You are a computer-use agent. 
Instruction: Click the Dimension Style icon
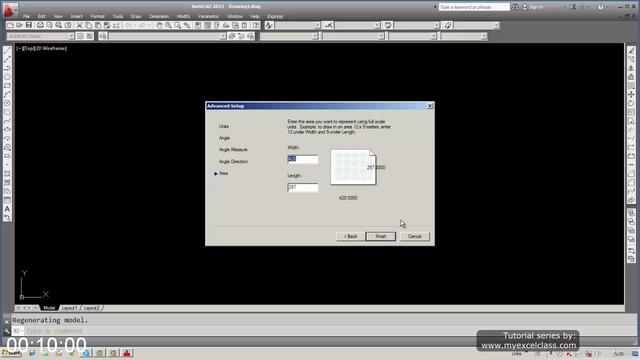(329, 25)
